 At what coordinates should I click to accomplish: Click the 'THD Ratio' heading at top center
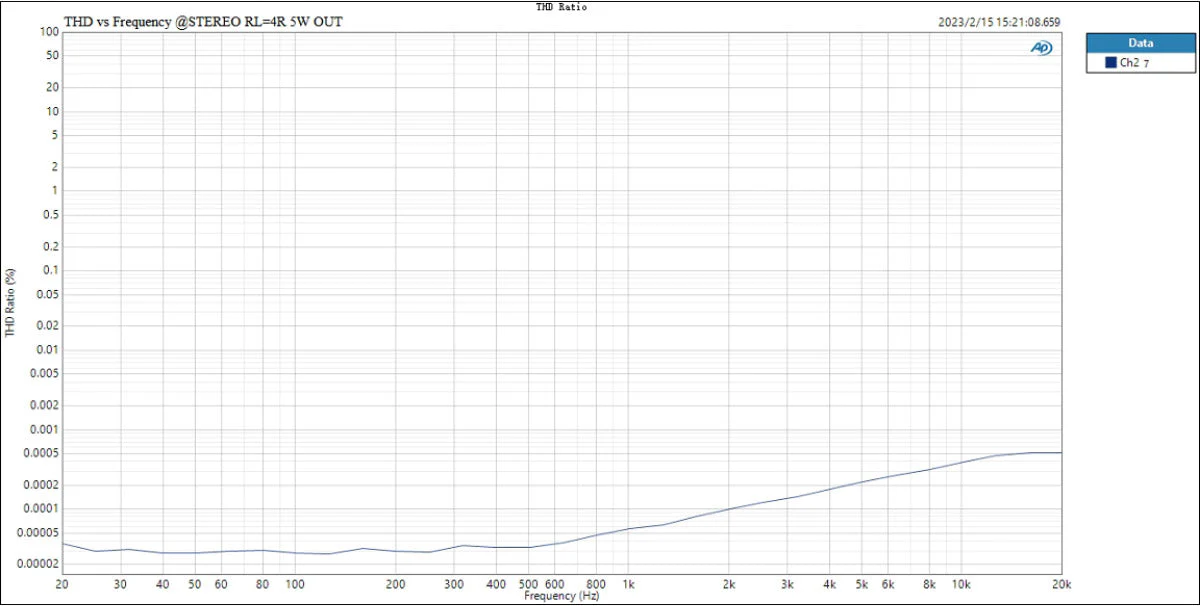[561, 6]
